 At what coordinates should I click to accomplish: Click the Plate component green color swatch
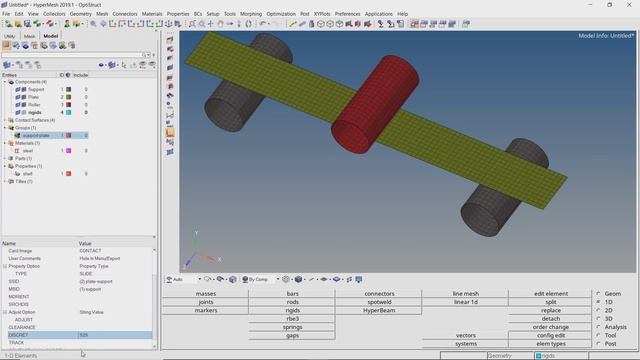[69, 97]
